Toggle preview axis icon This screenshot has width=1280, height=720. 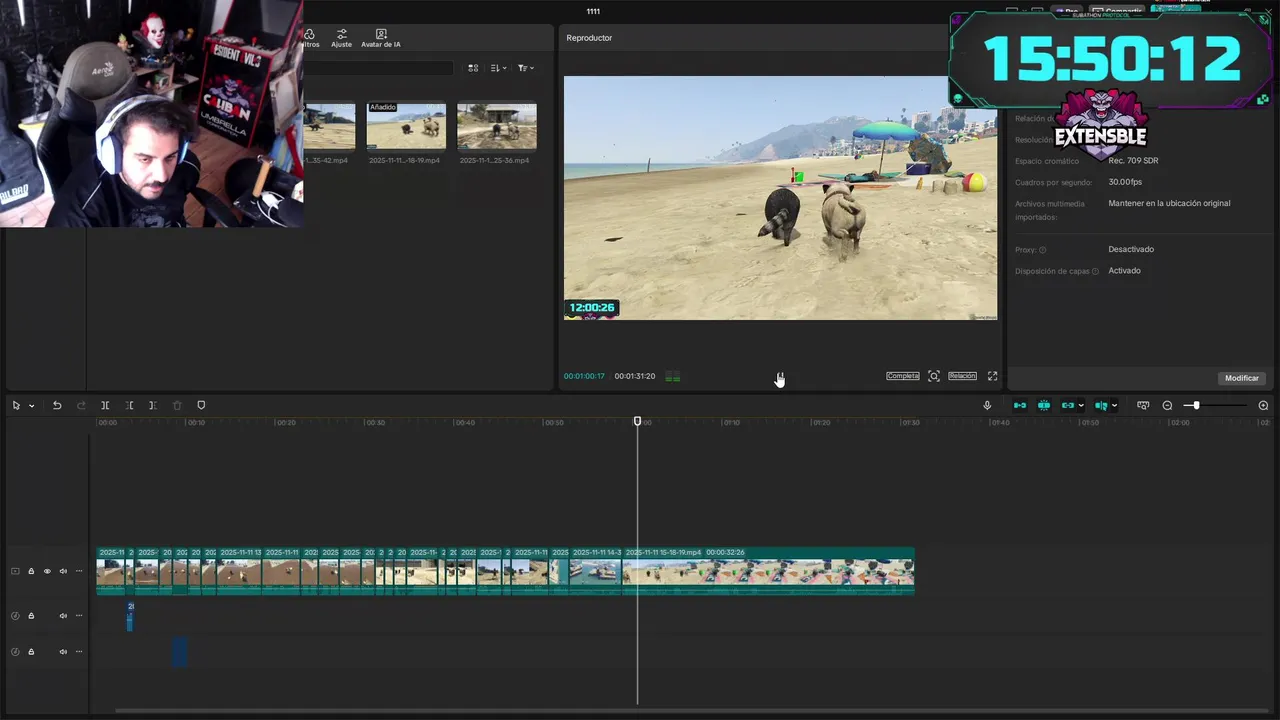point(1101,405)
